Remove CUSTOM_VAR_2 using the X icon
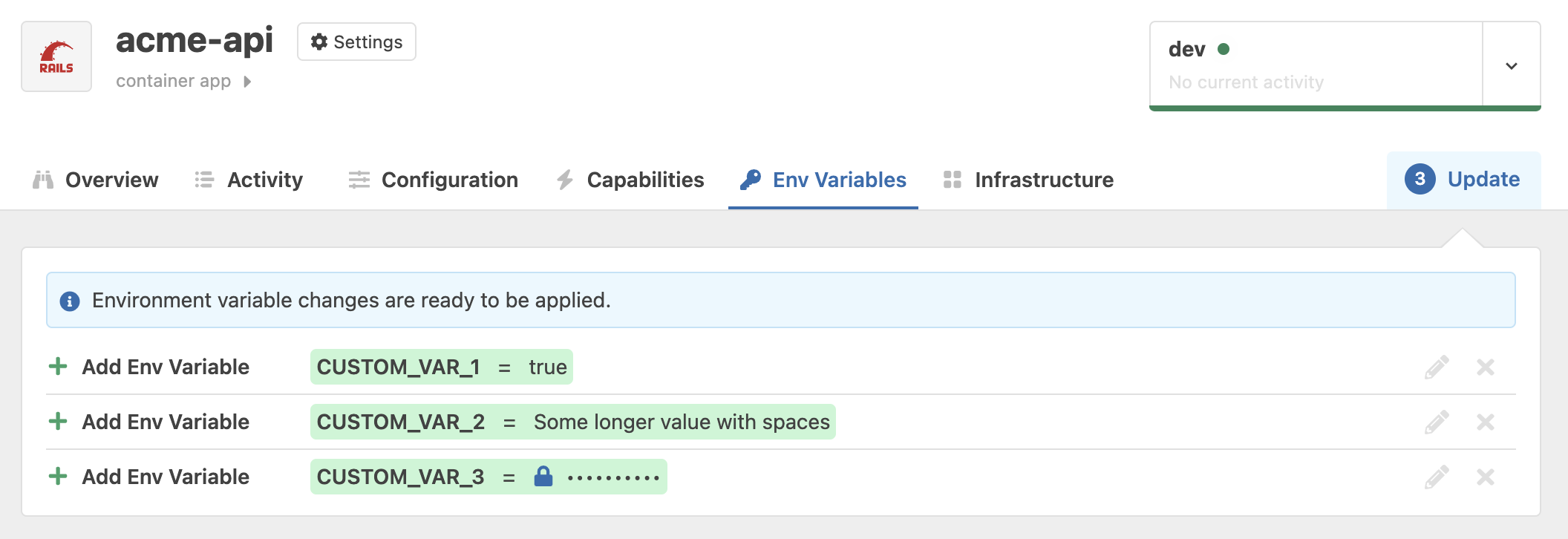This screenshot has width=1568, height=539. tap(1485, 422)
